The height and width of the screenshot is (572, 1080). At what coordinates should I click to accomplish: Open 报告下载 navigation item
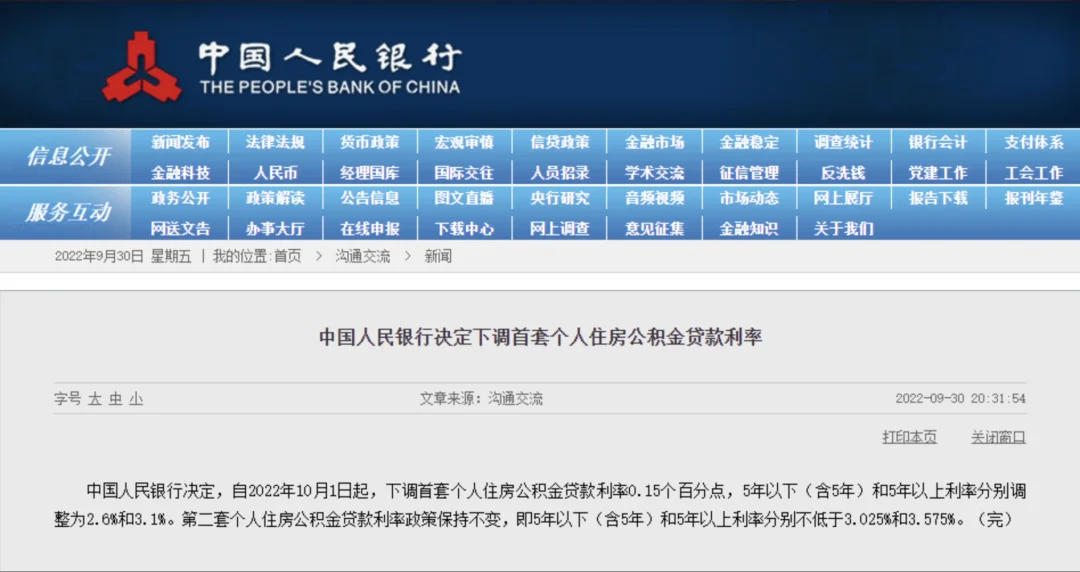coord(938,198)
